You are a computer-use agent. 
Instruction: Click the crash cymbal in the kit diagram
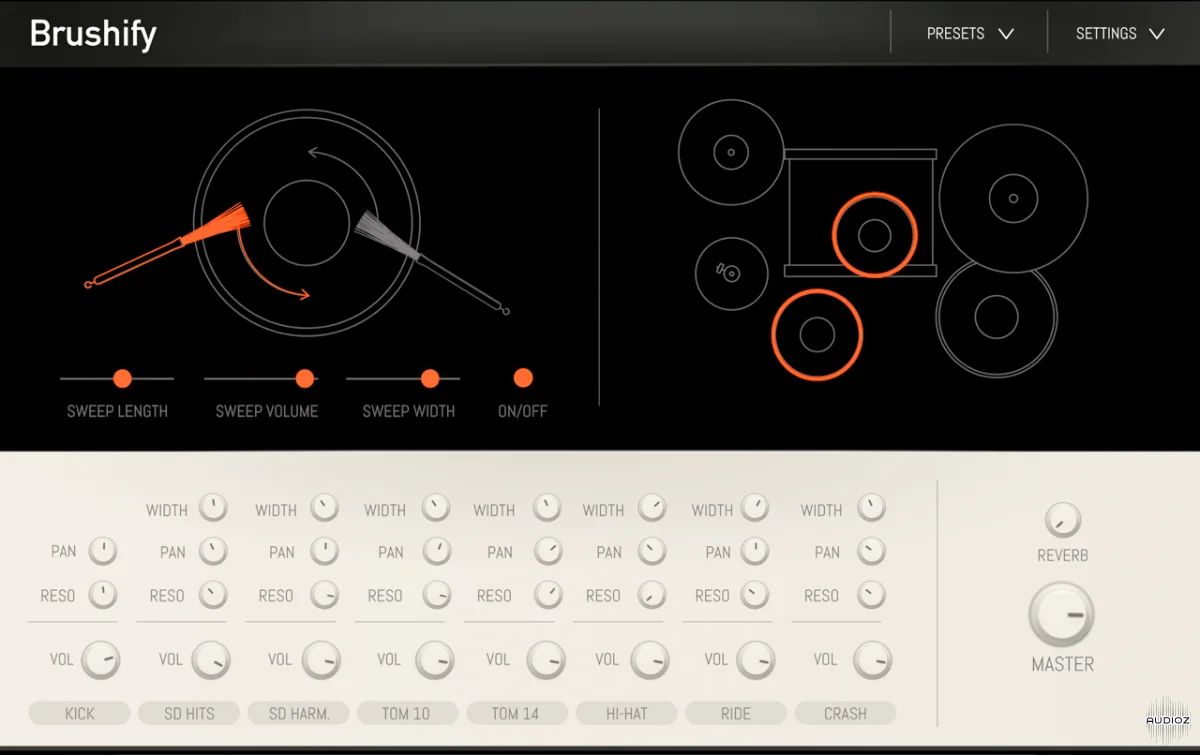click(x=730, y=152)
